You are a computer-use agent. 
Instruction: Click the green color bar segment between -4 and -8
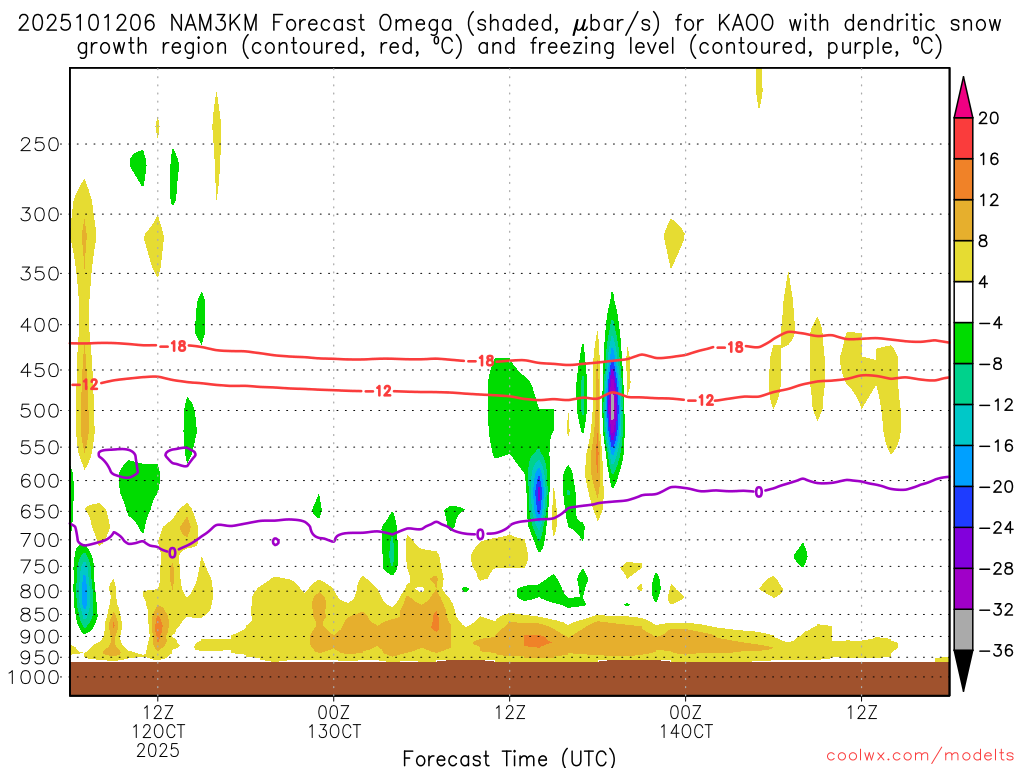click(963, 343)
